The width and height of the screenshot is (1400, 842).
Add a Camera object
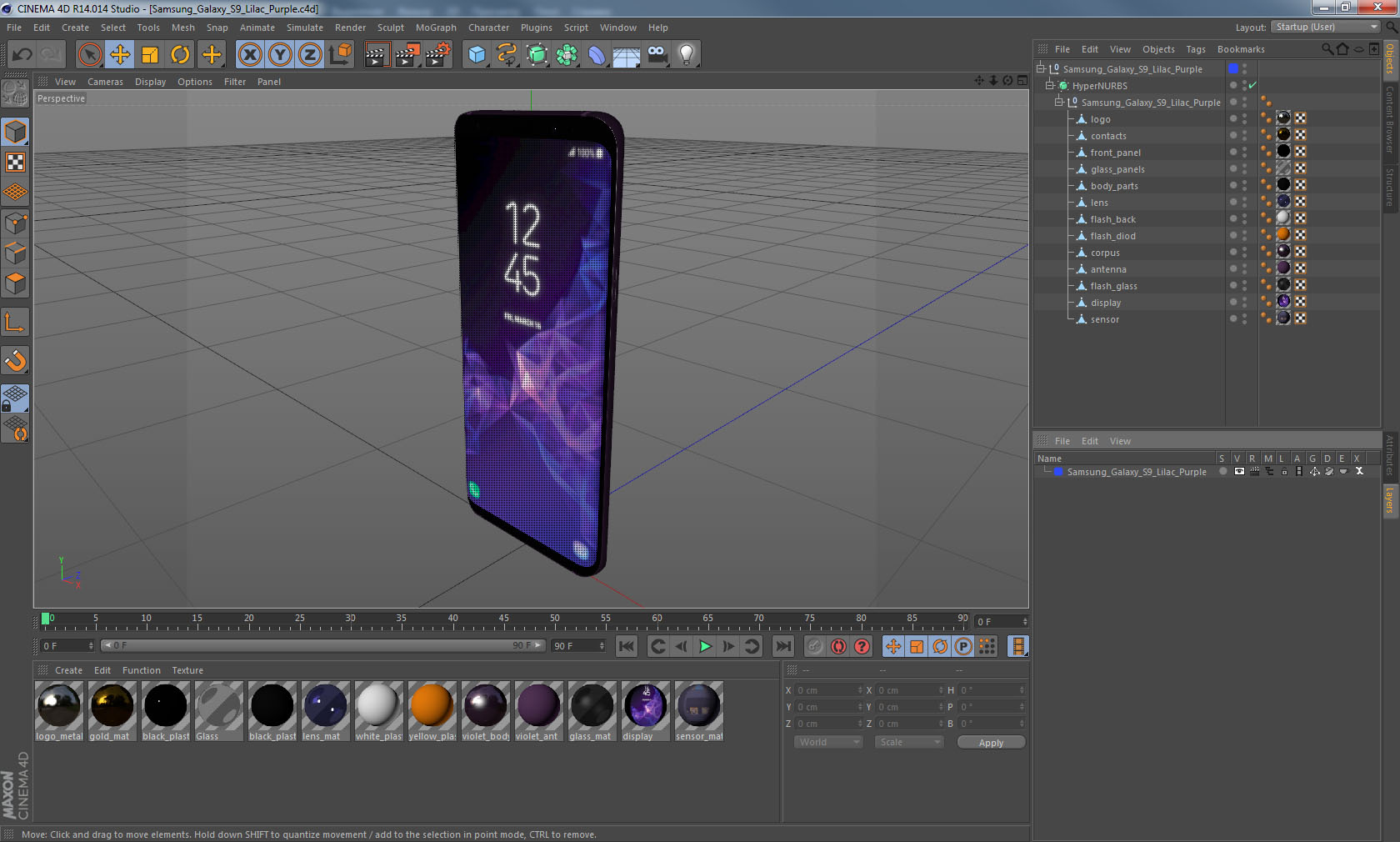657,55
